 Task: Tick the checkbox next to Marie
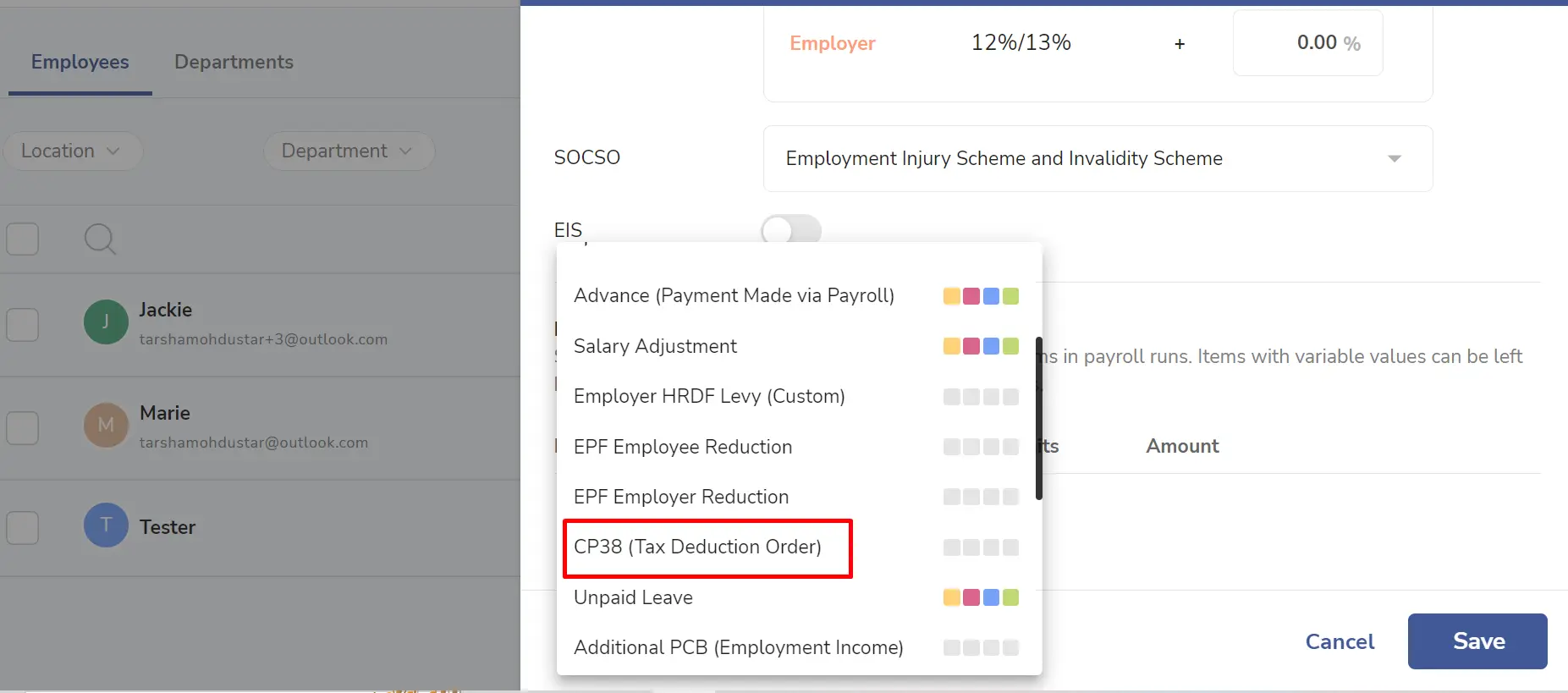[x=23, y=428]
